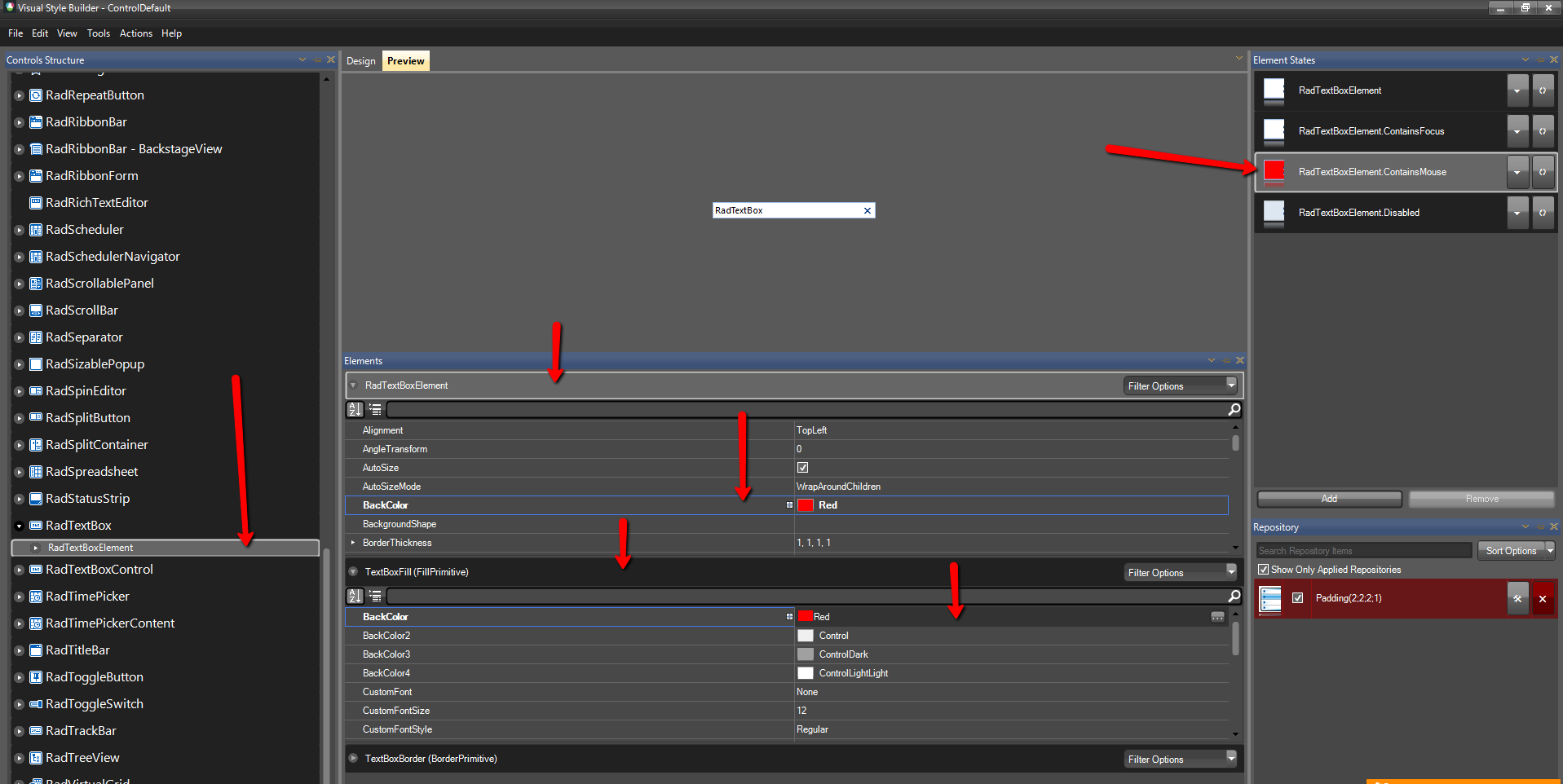The width and height of the screenshot is (1563, 784).
Task: Toggle Show Only Applied Repositories checkbox
Action: click(1263, 570)
